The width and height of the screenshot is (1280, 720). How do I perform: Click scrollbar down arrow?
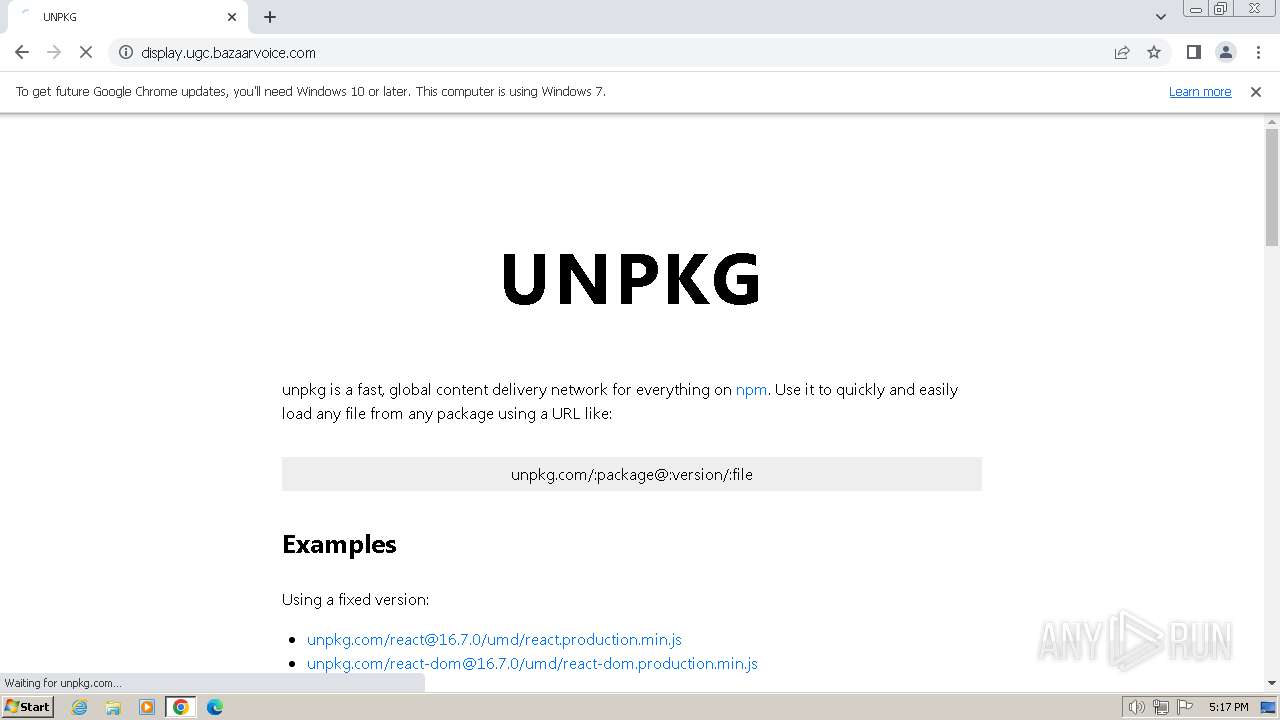pyautogui.click(x=1272, y=683)
